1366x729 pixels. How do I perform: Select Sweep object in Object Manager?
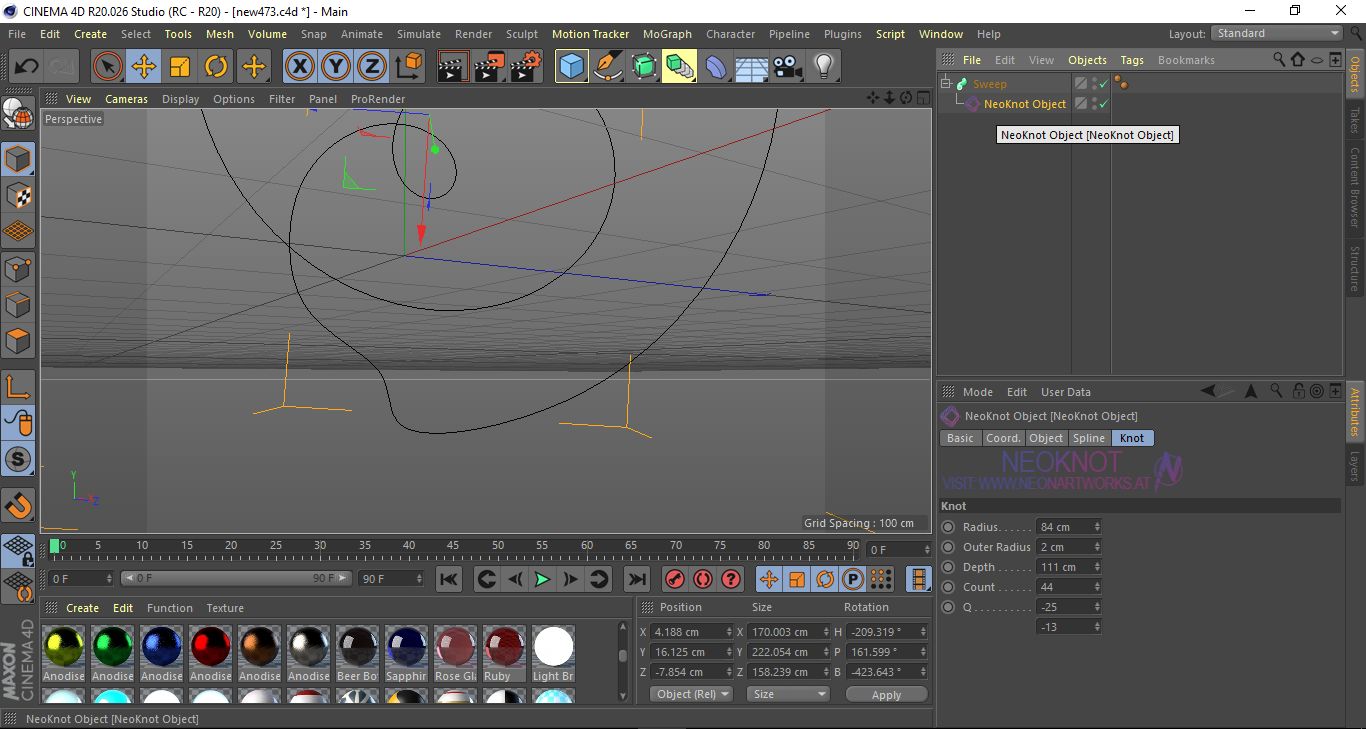click(990, 84)
